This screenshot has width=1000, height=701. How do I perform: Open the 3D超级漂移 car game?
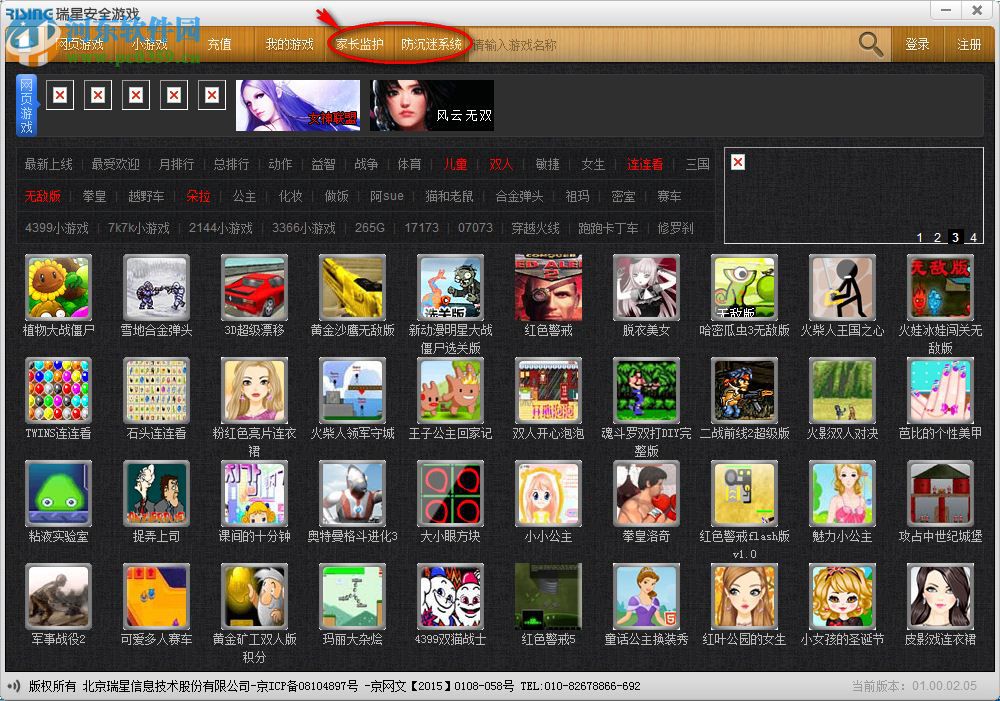[x=254, y=288]
